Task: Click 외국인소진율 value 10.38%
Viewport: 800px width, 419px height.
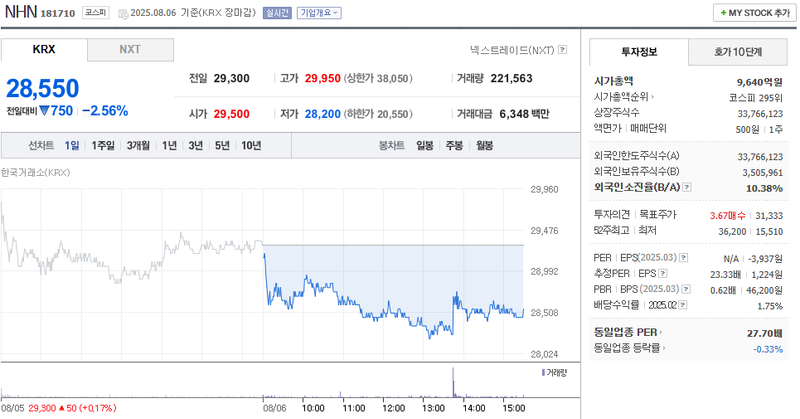Action: coord(764,188)
